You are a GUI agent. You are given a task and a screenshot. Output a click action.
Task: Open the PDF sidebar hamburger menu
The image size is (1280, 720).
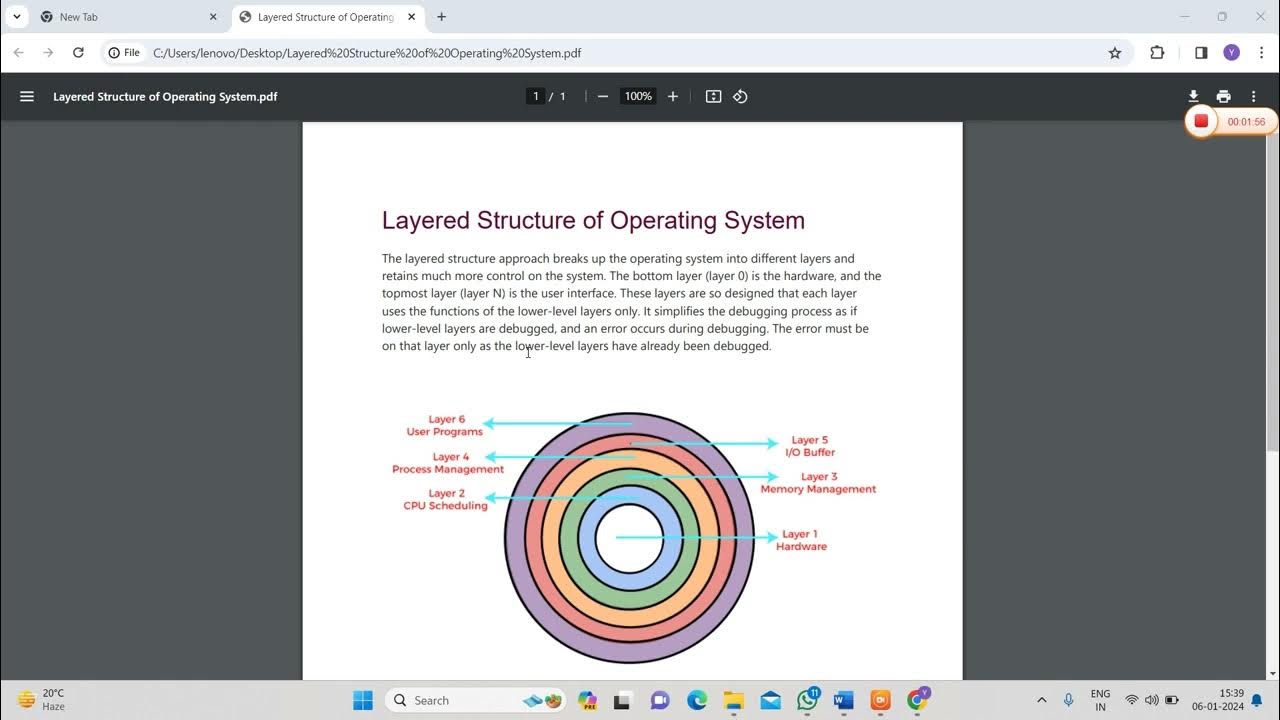click(x=27, y=96)
